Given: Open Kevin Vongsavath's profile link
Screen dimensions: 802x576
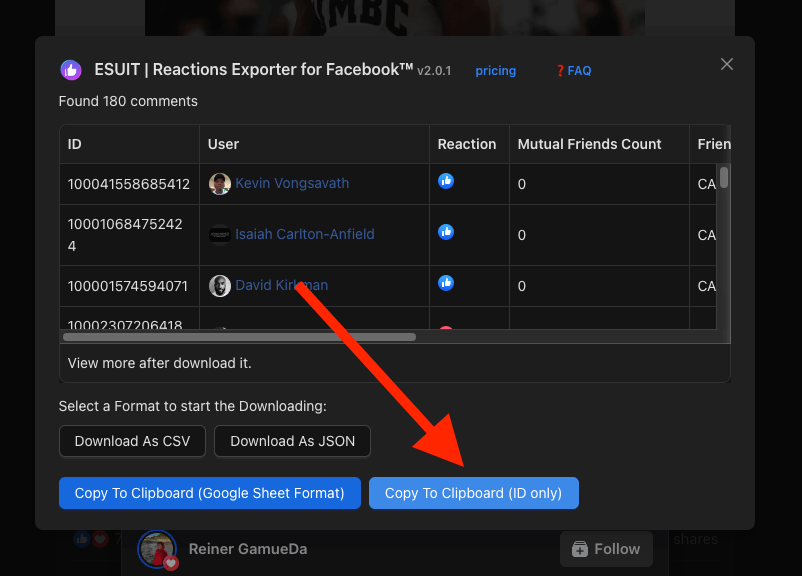Looking at the screenshot, I should coord(292,184).
